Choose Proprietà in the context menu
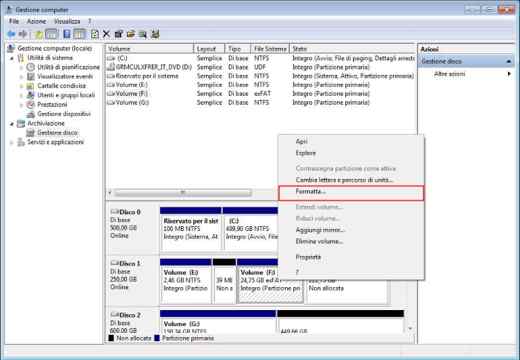This screenshot has width=520, height=360. [351, 257]
